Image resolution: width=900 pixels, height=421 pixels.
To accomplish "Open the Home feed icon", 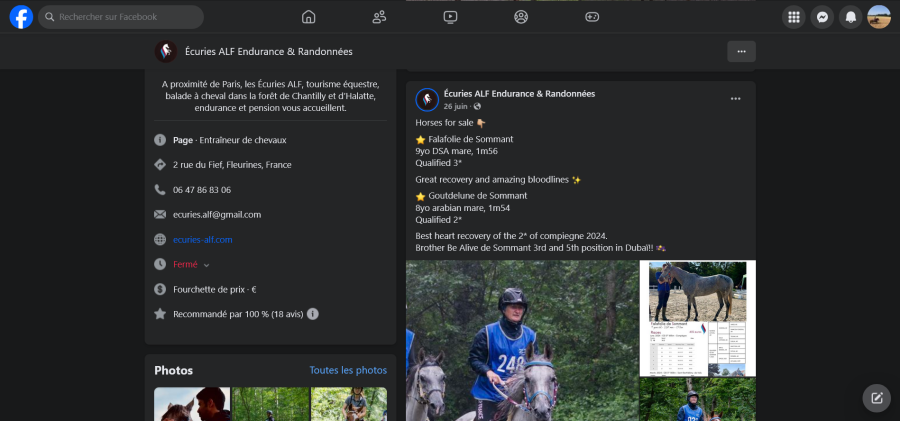I will pos(308,17).
